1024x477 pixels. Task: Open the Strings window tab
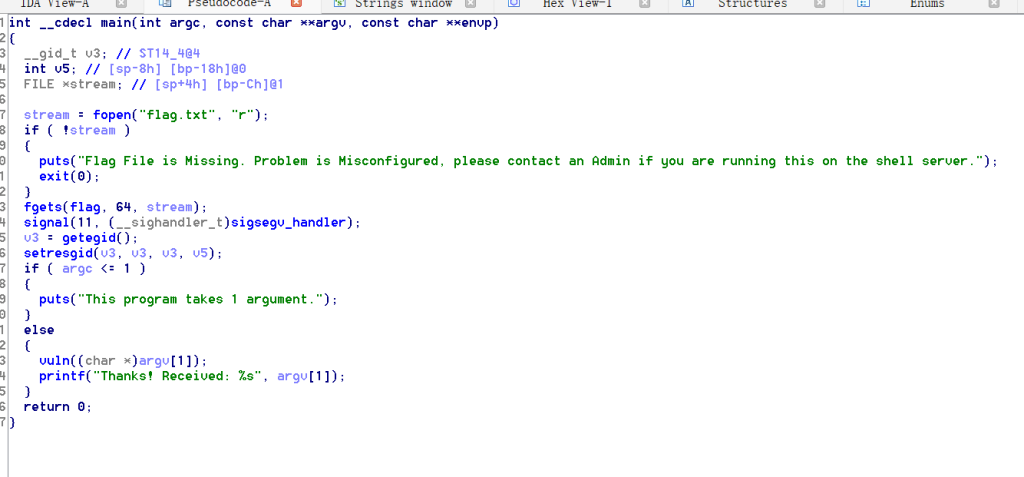(404, 4)
